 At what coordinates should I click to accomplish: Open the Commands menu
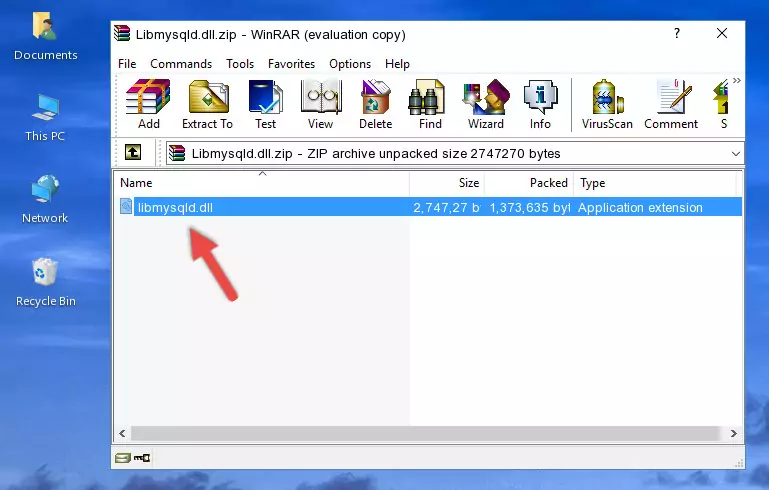pos(181,64)
